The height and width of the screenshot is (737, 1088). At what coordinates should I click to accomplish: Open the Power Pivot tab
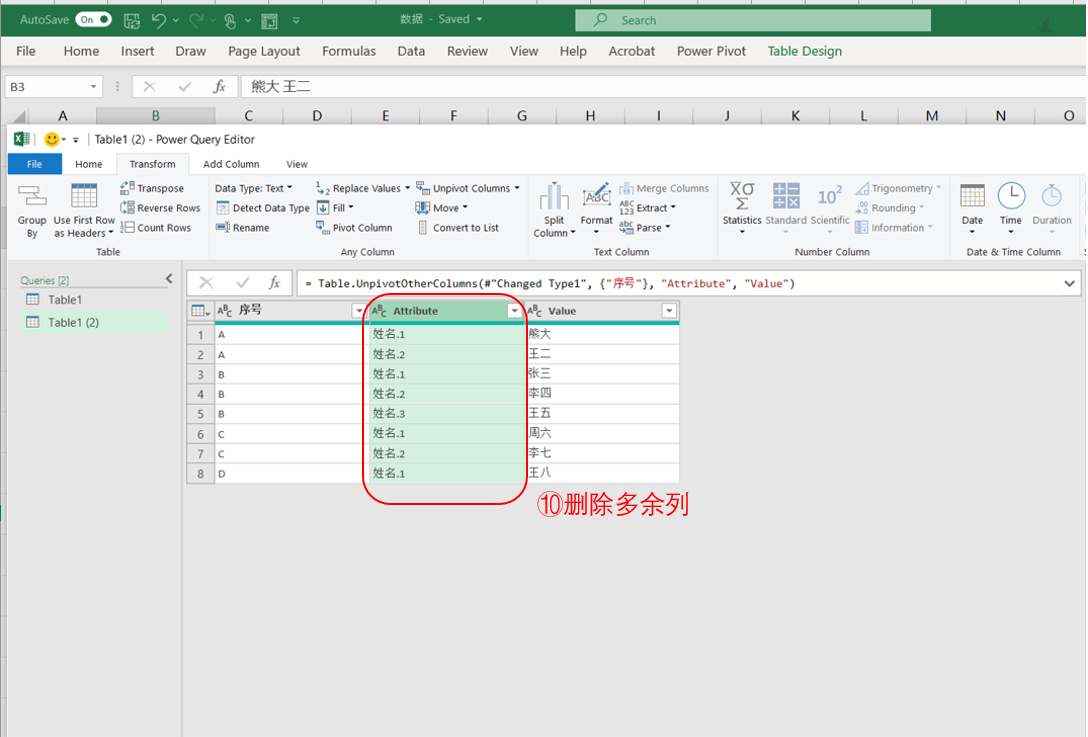tap(711, 51)
